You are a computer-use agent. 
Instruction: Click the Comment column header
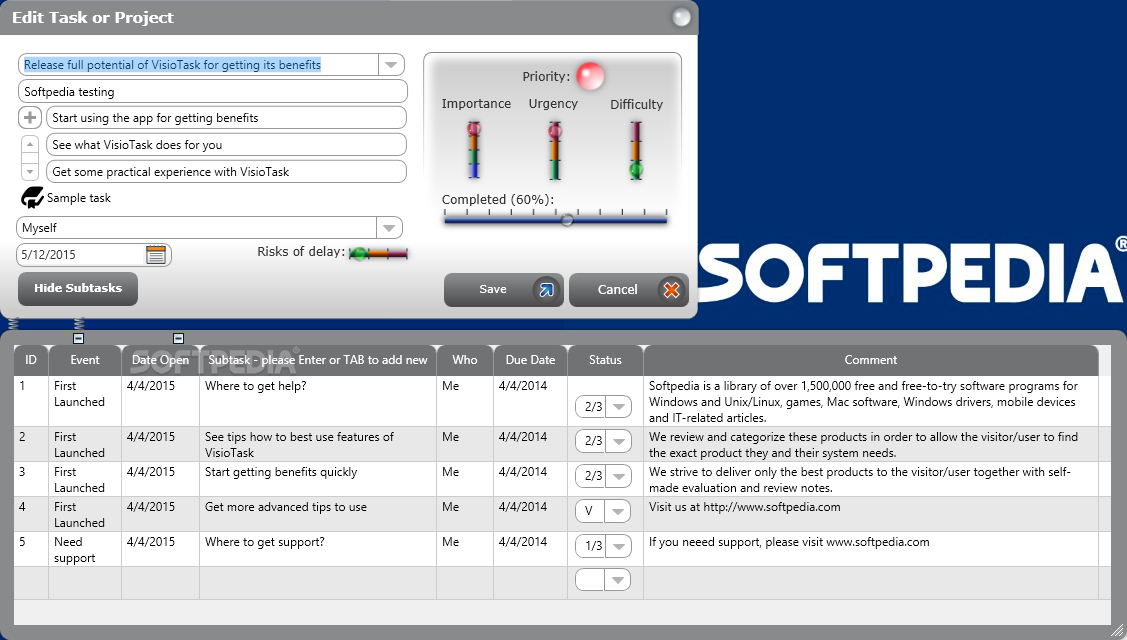870,360
